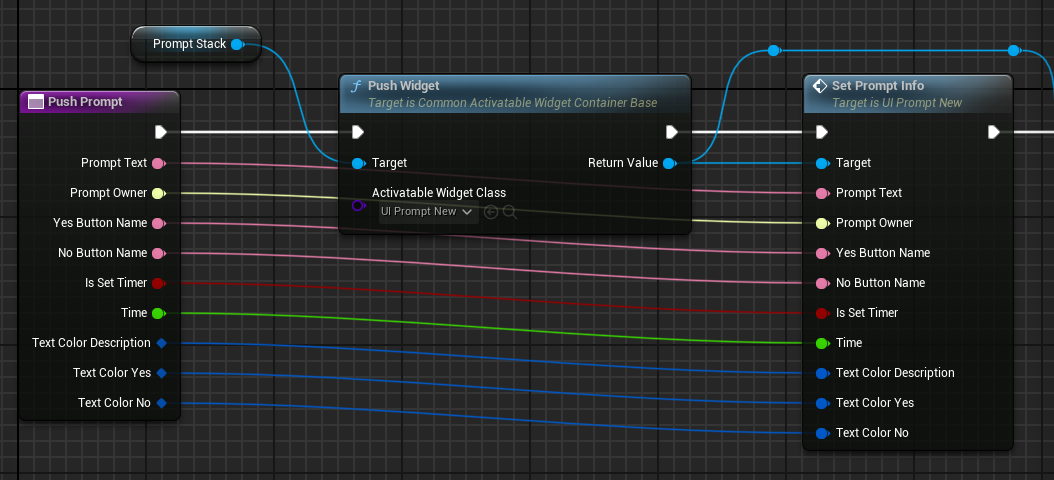Click the use-selected-asset arrow beside UI Prompt New

(491, 212)
